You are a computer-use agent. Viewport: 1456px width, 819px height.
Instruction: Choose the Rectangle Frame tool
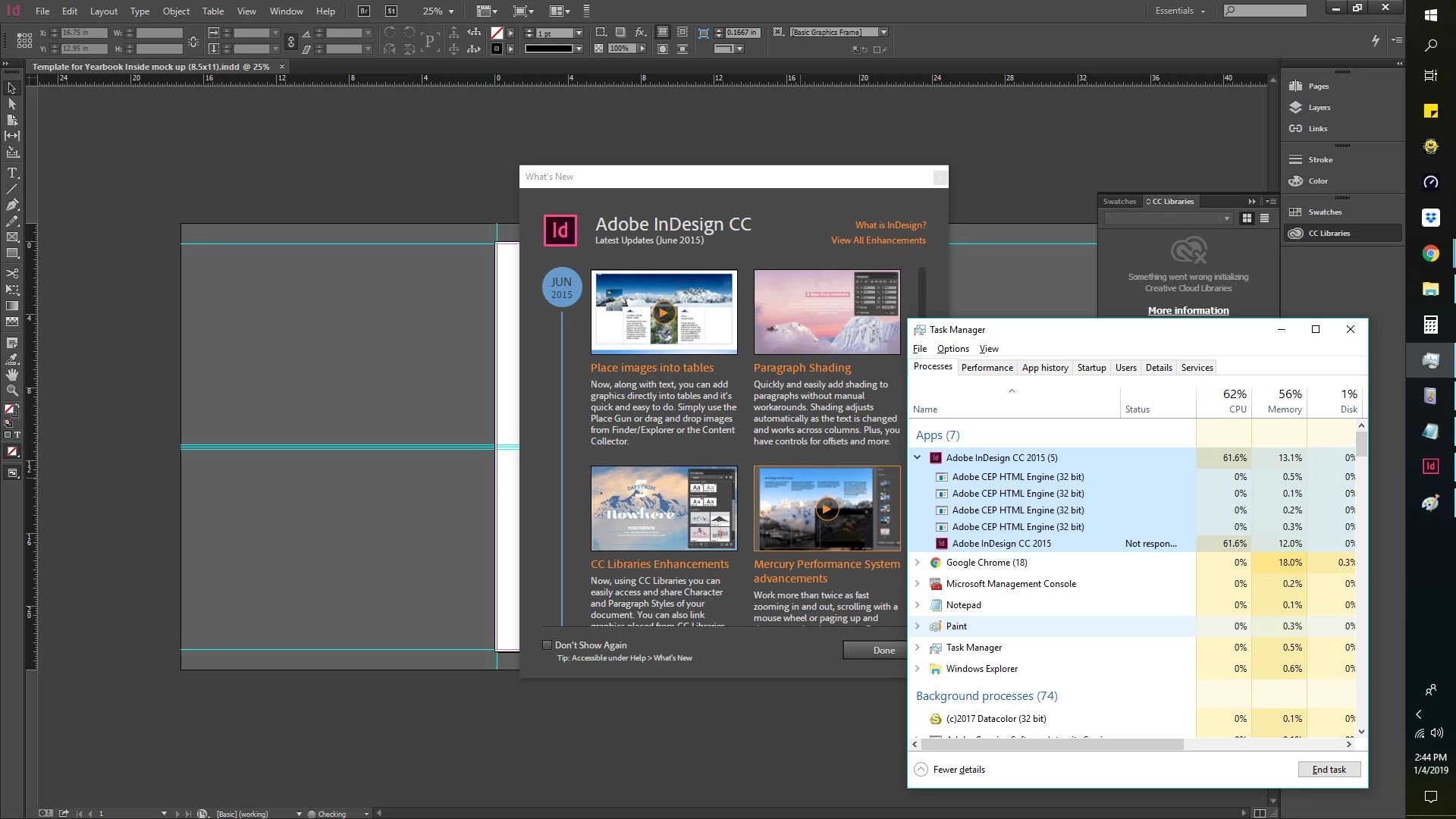[x=12, y=237]
